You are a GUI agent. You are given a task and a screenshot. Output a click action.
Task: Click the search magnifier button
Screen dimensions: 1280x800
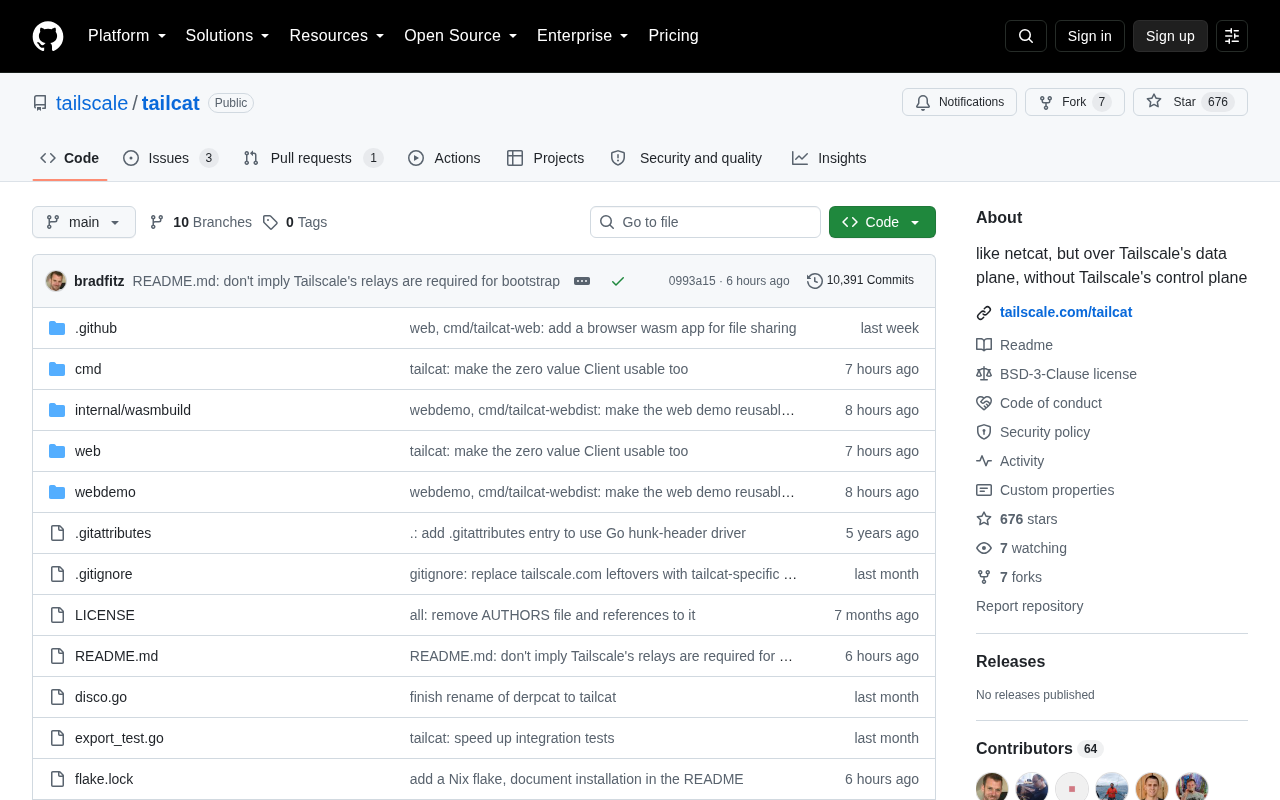pyautogui.click(x=1026, y=36)
